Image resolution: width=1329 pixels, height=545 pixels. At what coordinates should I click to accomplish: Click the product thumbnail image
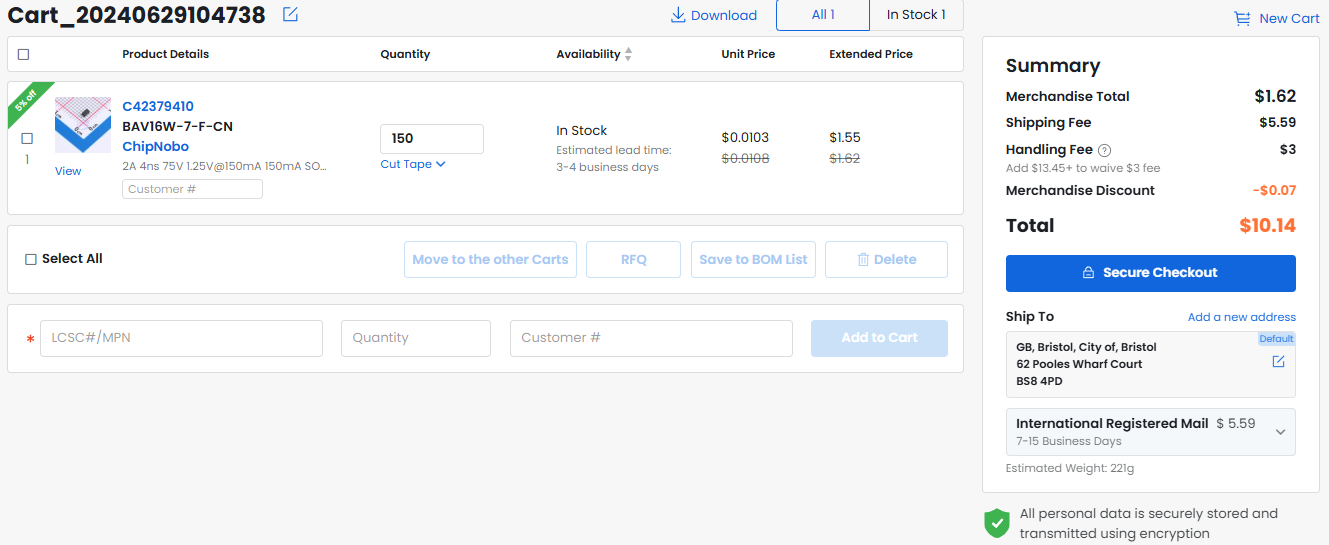coord(82,126)
